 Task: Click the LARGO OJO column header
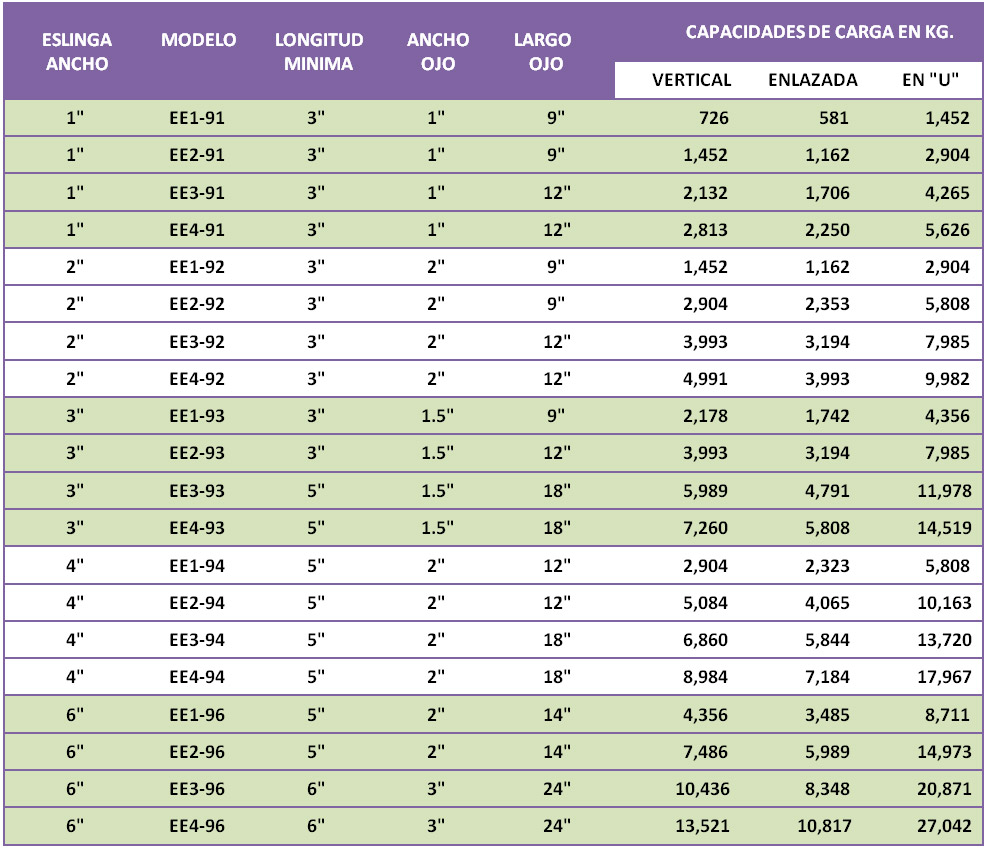[542, 52]
